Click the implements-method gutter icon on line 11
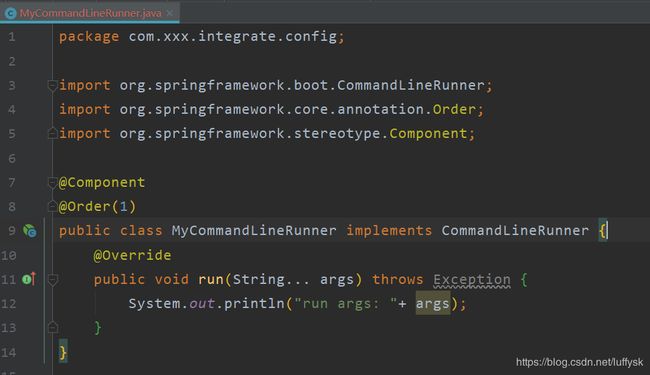The image size is (650, 375). [29, 279]
